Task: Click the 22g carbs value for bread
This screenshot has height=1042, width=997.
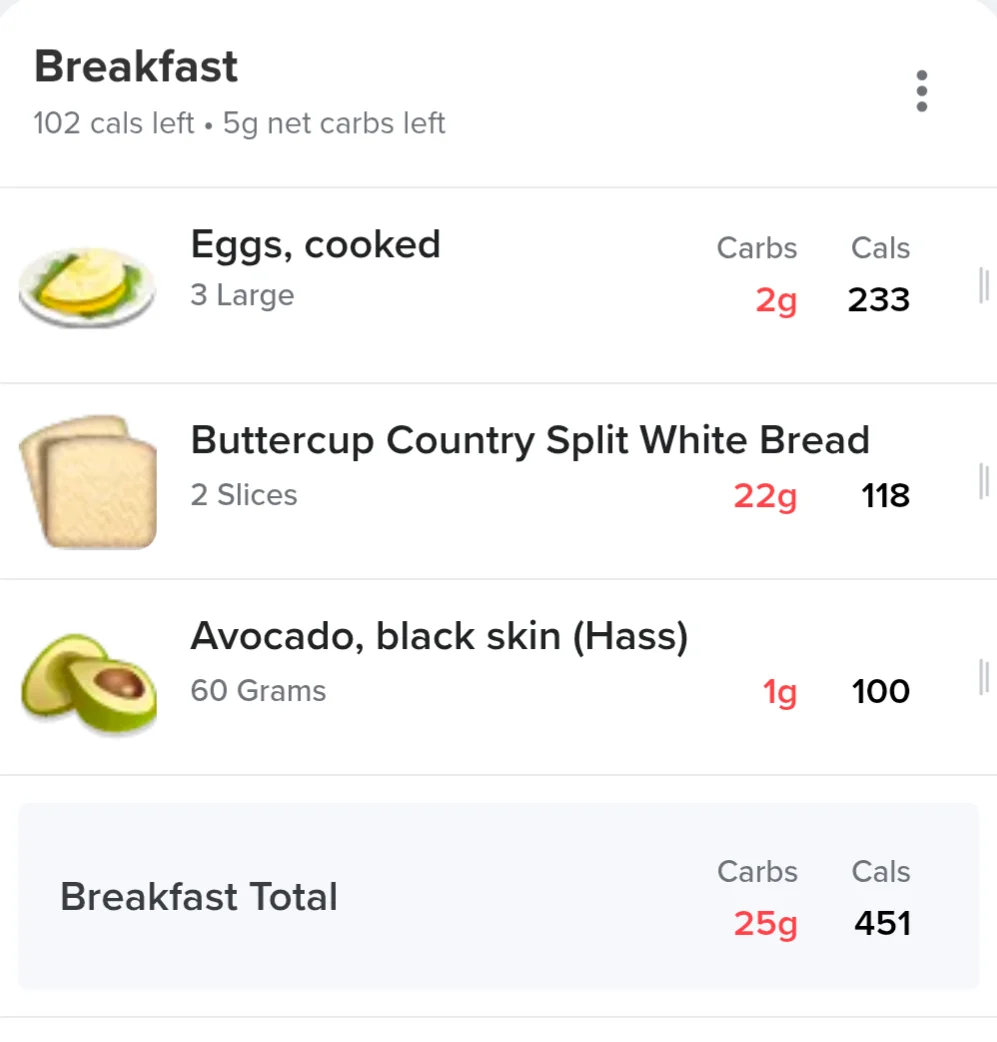Action: point(765,496)
